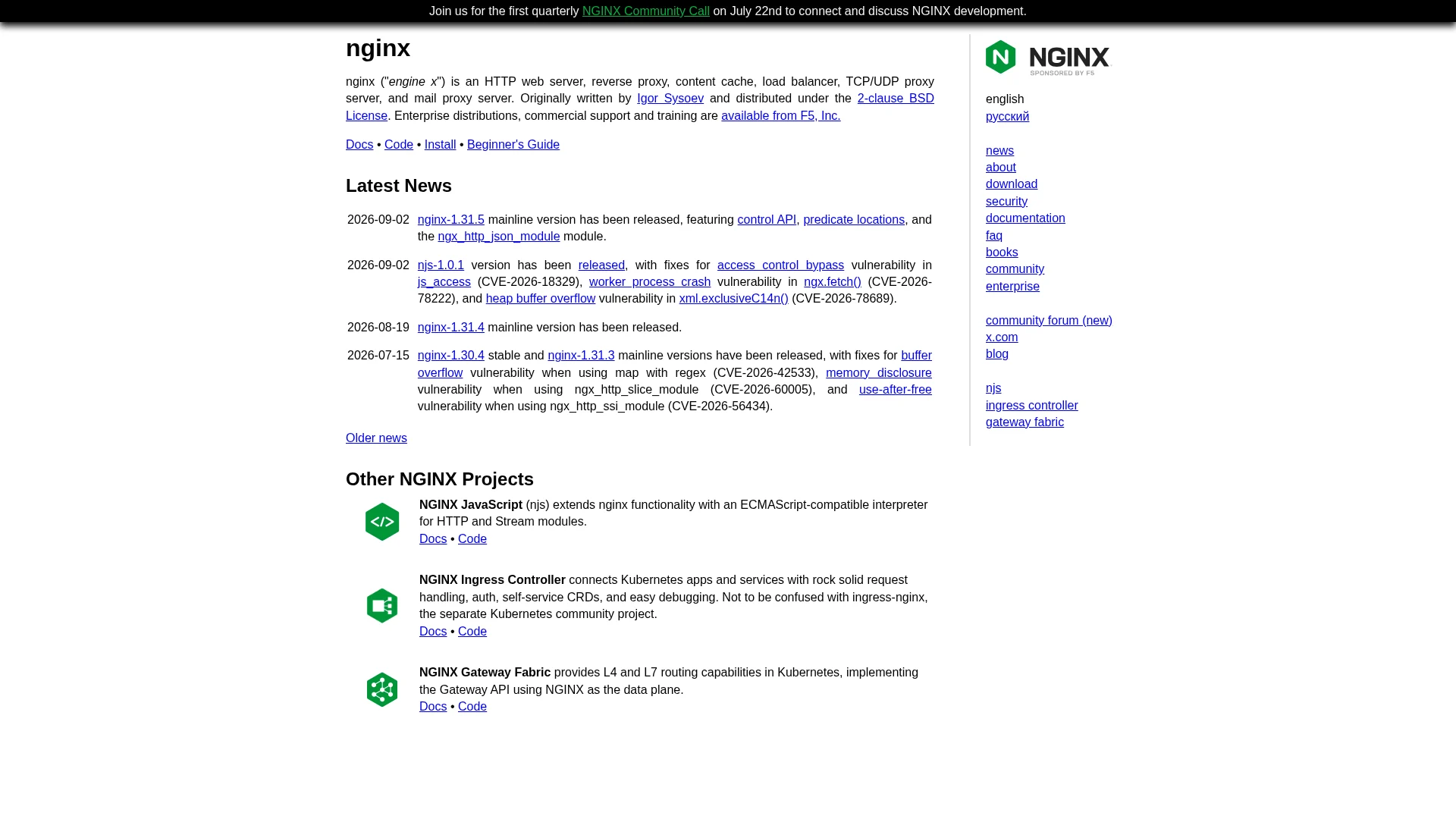Open js_access link
This screenshot has width=1456, height=819.
point(444,282)
